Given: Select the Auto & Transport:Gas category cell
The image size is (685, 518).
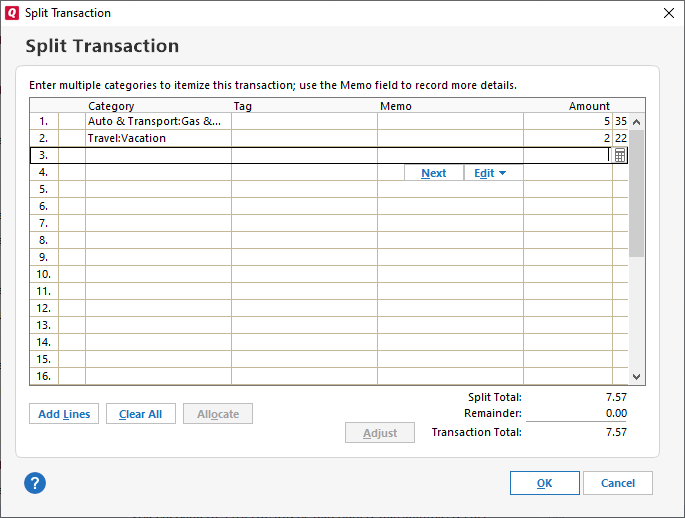Looking at the screenshot, I should [157, 121].
